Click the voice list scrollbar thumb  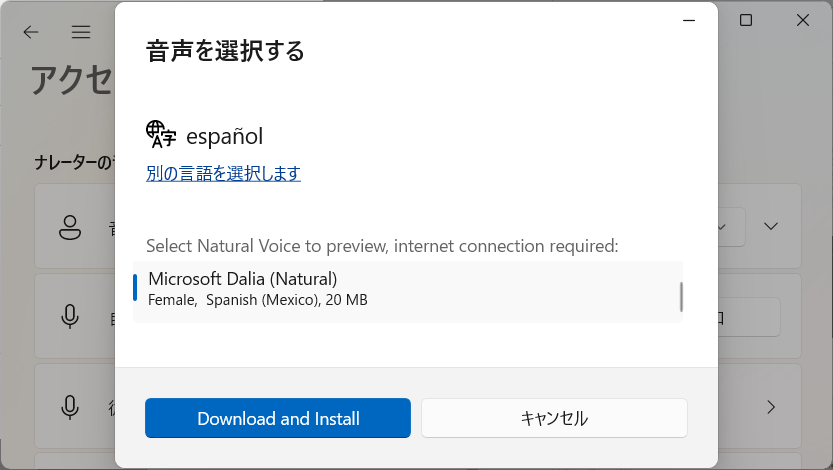[x=681, y=297]
